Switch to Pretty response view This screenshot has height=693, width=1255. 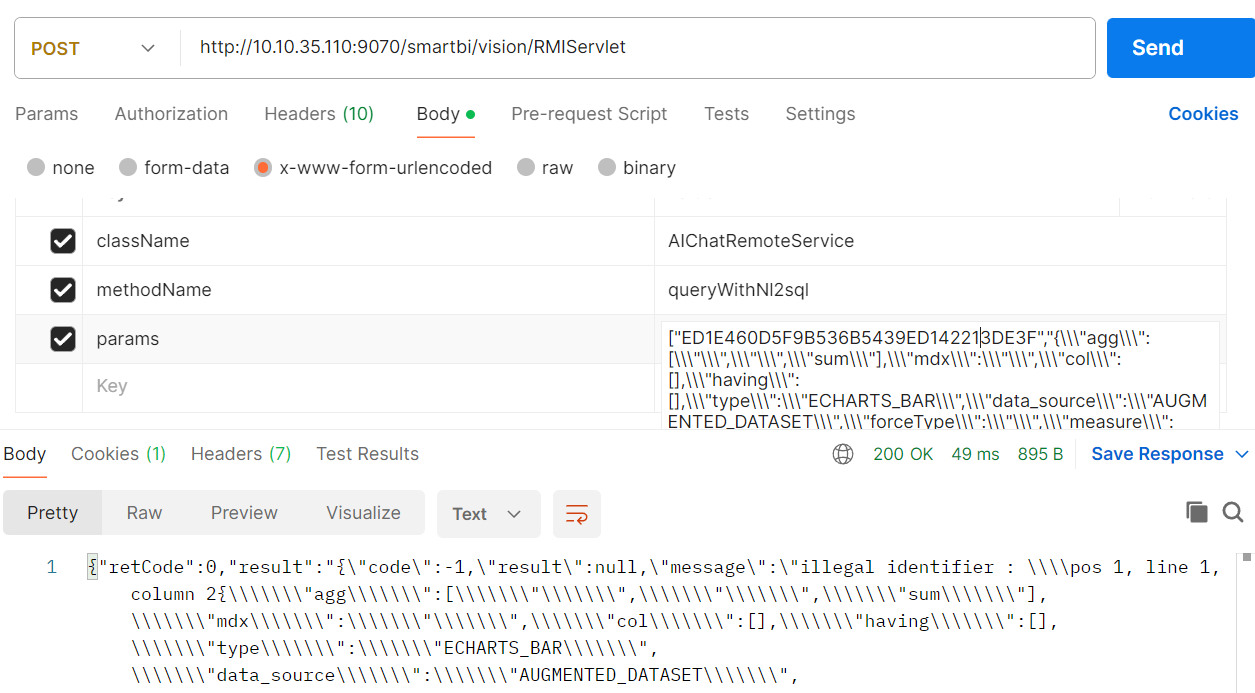(x=53, y=513)
